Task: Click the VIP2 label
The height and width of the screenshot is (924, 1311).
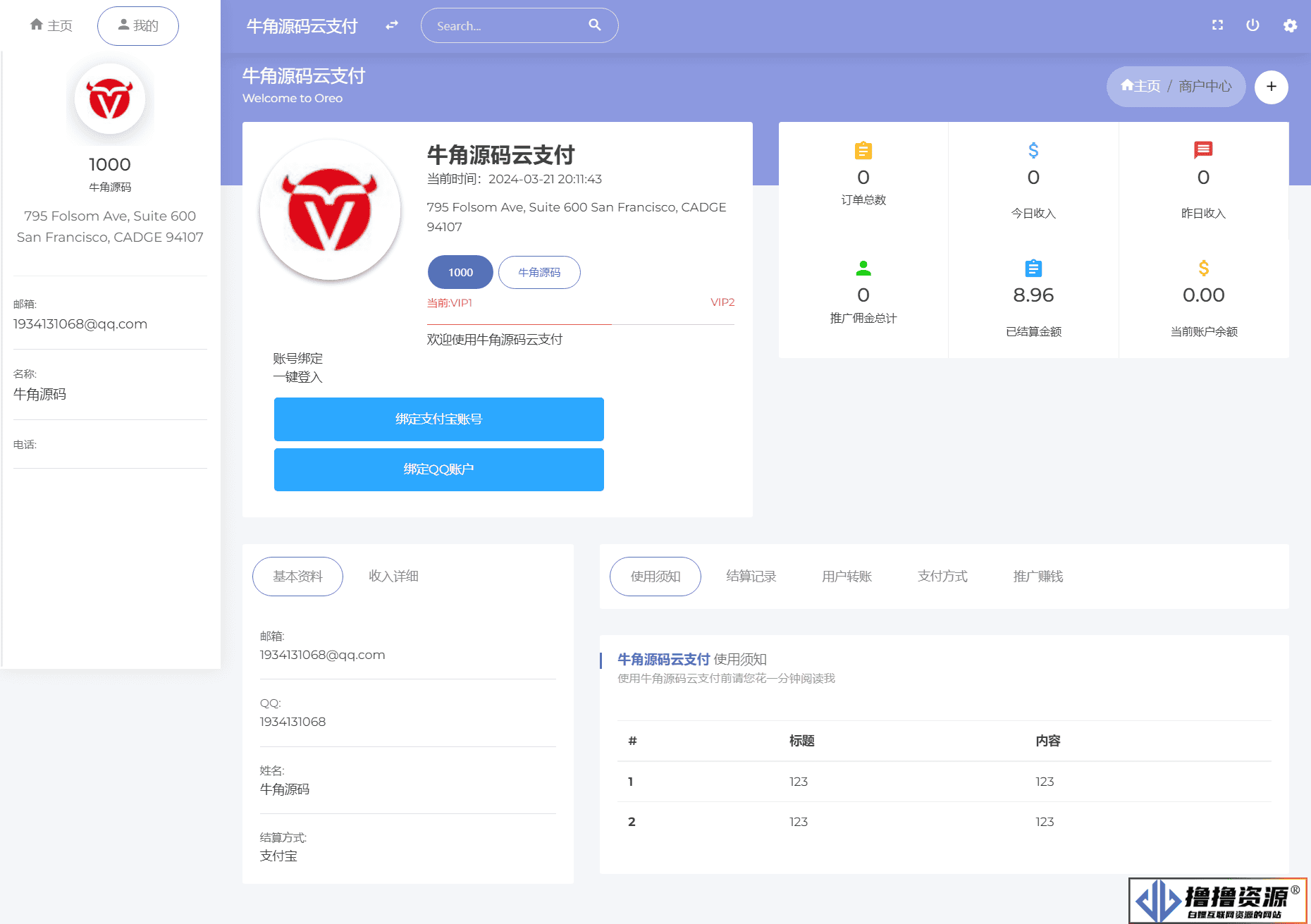Action: click(722, 302)
